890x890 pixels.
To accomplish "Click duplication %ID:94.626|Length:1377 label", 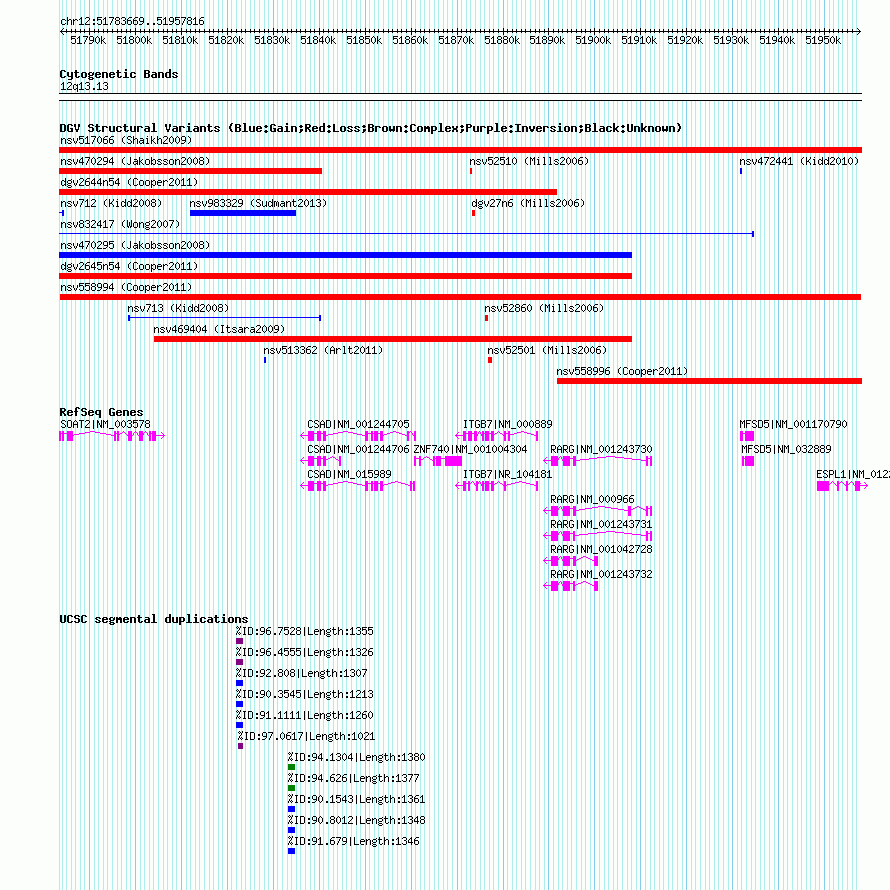I will 354,778.
